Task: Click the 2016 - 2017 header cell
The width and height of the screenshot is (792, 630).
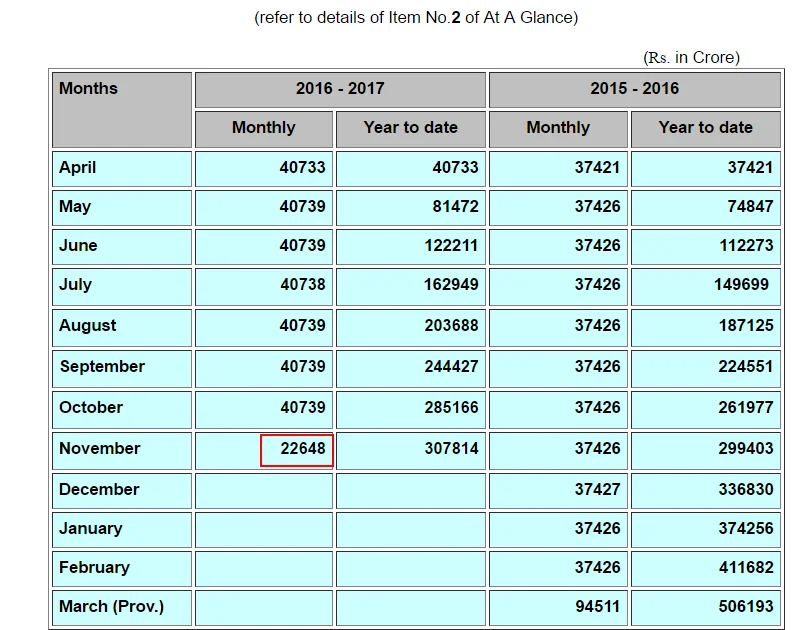Action: coord(340,89)
